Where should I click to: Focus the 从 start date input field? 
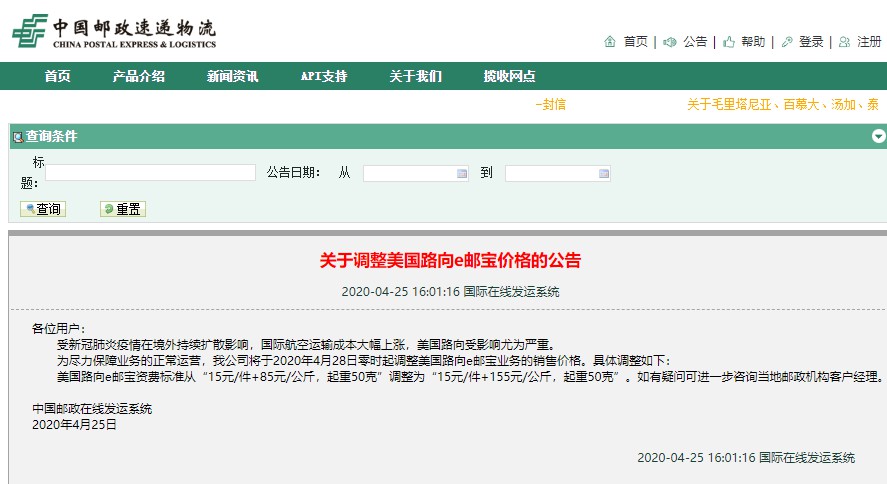pyautogui.click(x=416, y=174)
